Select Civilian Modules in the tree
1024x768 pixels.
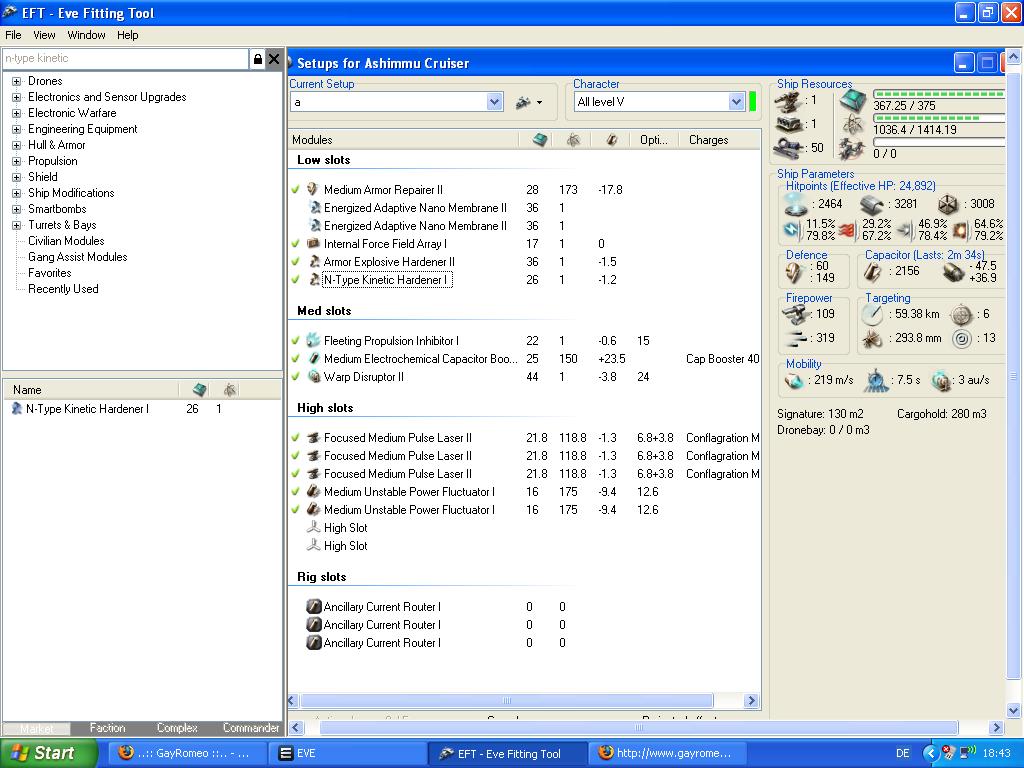pos(66,241)
